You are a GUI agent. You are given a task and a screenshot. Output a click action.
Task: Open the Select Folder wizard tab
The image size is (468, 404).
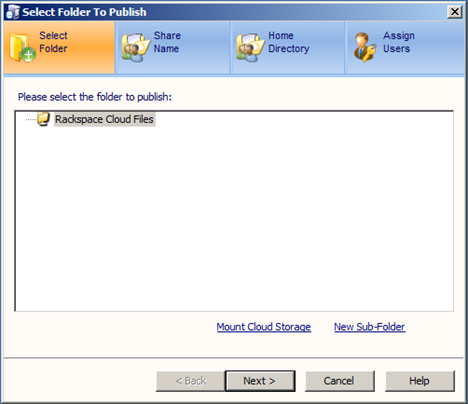tap(59, 48)
